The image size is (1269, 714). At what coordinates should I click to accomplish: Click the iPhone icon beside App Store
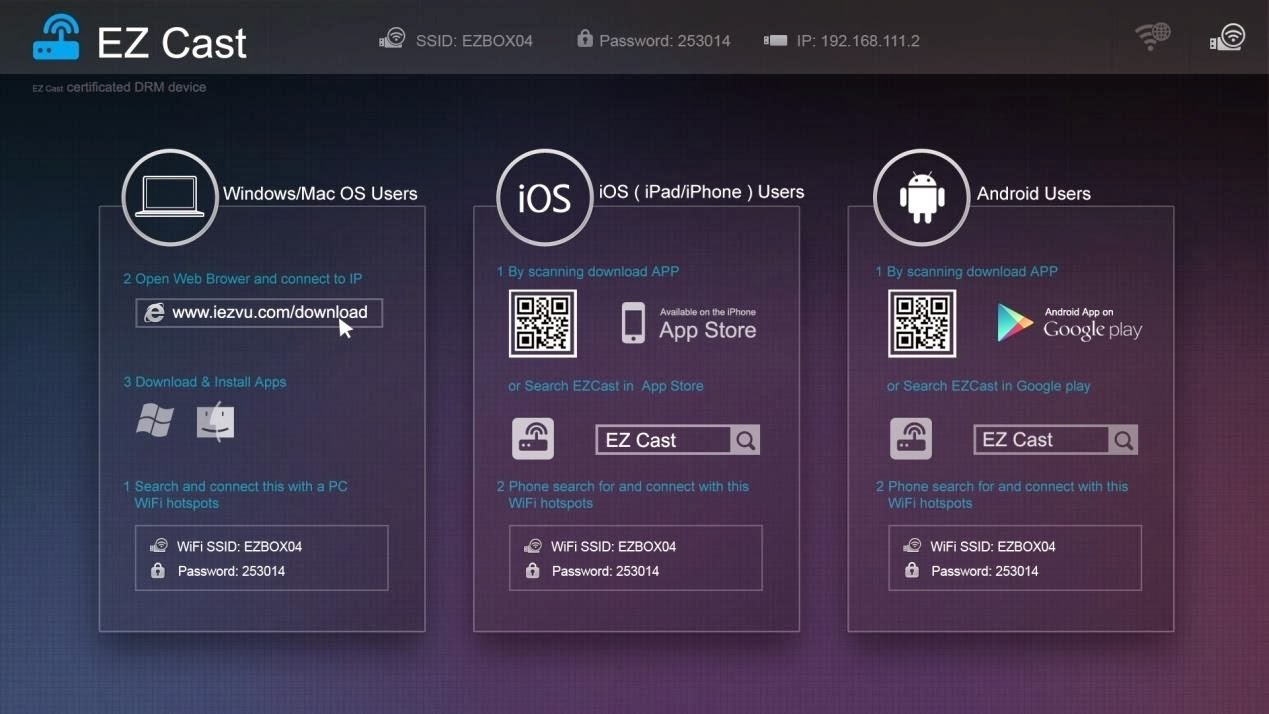(633, 323)
